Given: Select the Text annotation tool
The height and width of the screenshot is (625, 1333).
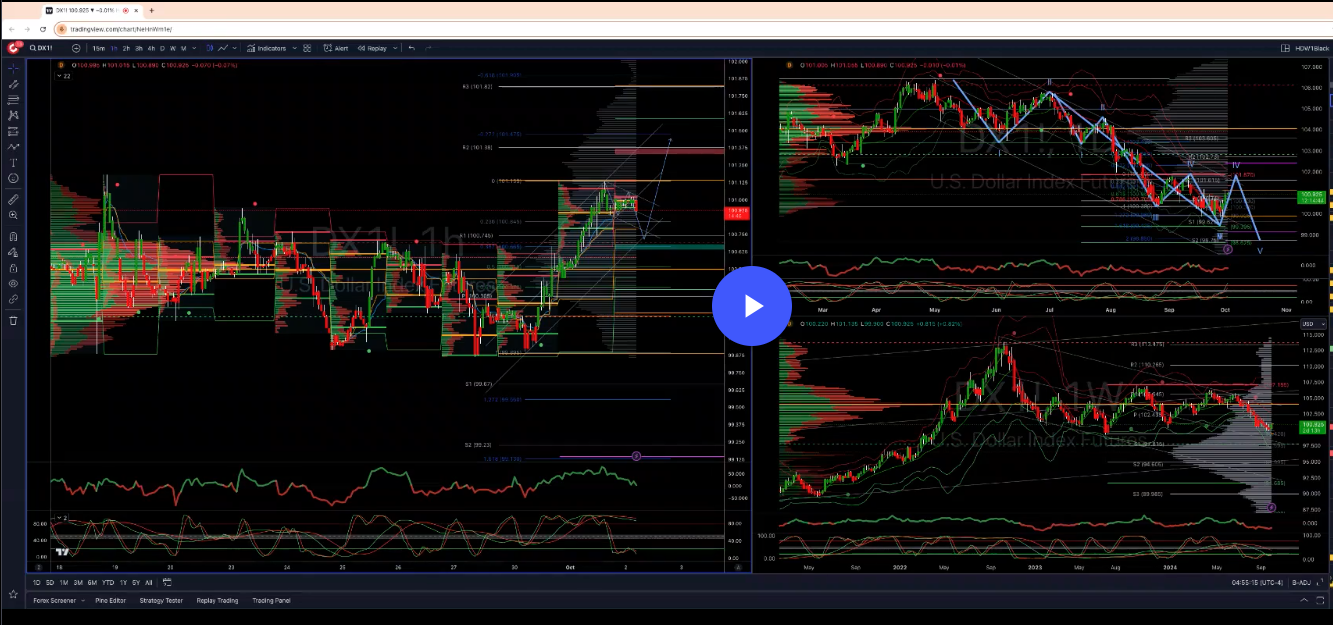Looking at the screenshot, I should click(x=13, y=163).
